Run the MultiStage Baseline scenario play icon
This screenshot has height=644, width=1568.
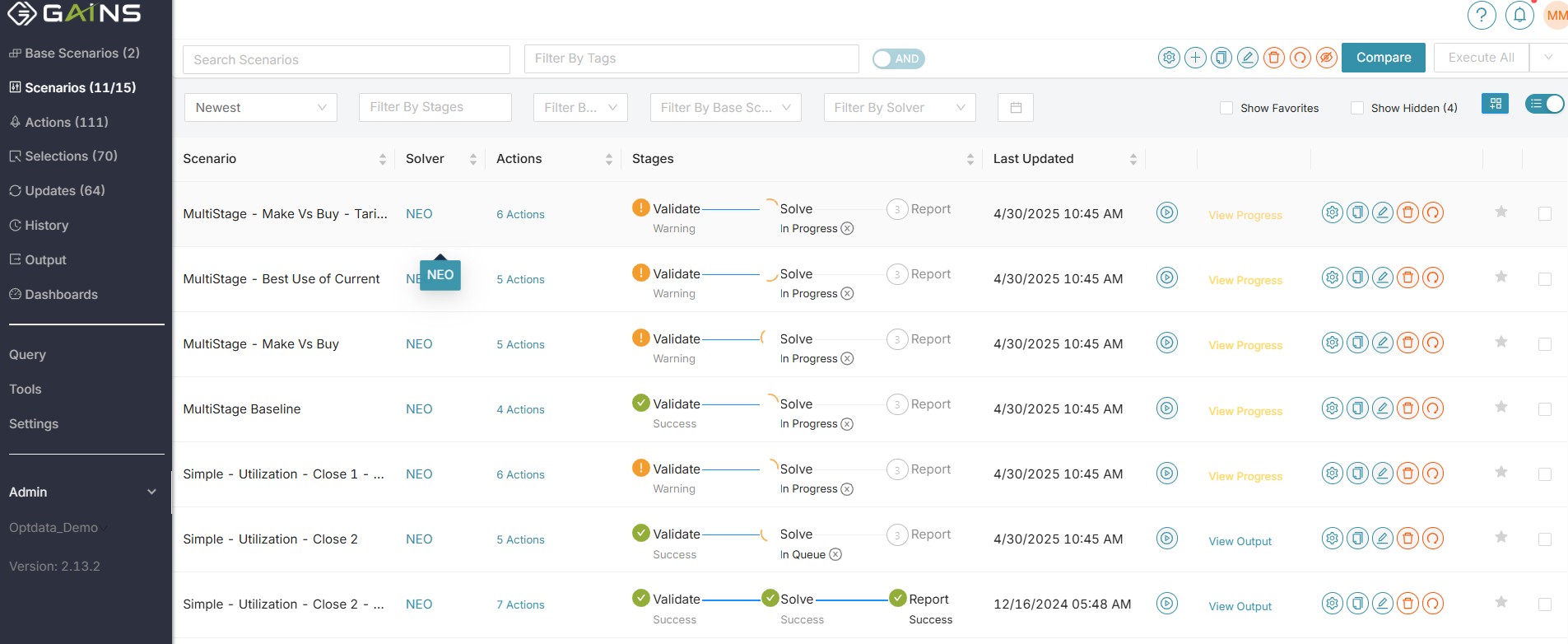(1166, 408)
